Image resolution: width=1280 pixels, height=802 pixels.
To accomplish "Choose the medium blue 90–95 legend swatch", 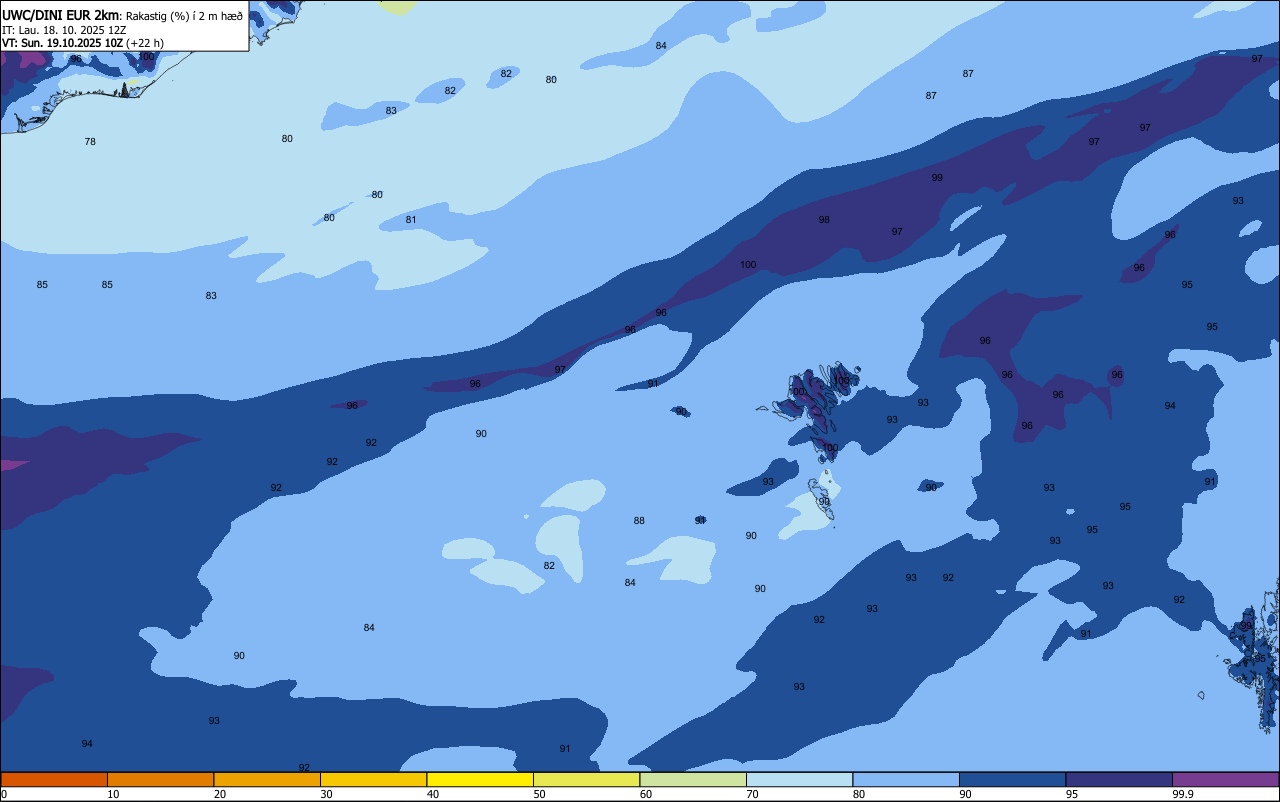I will [x=1012, y=779].
